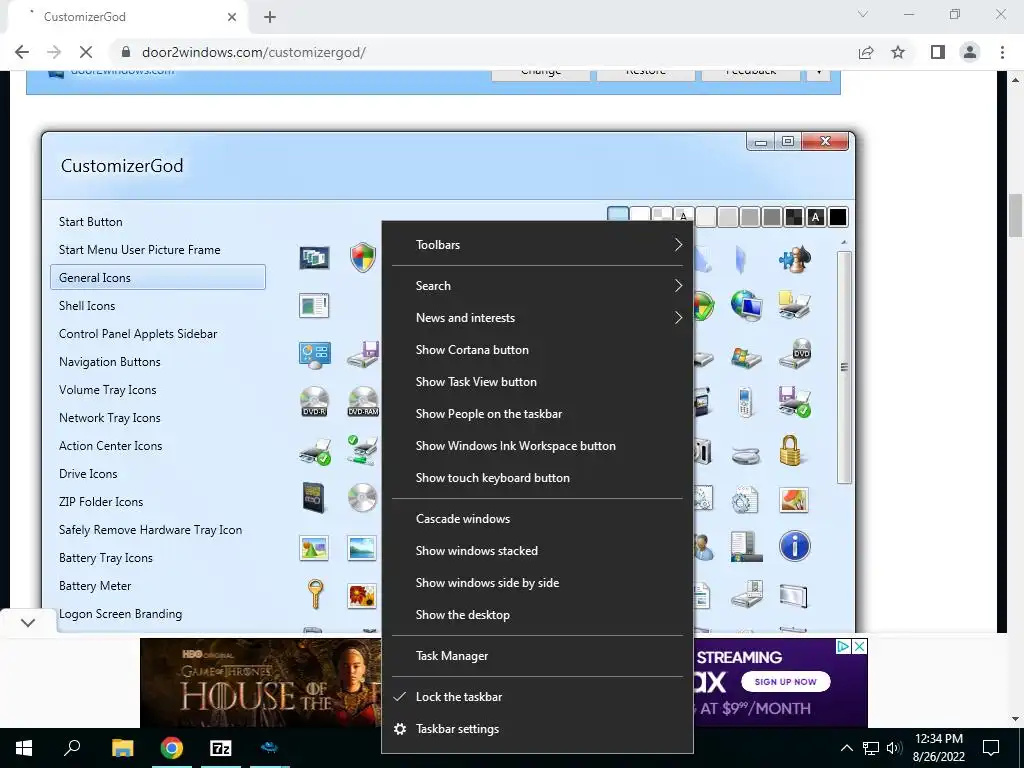Select the Windows security shield icon
1024x768 pixels.
pyautogui.click(x=362, y=257)
